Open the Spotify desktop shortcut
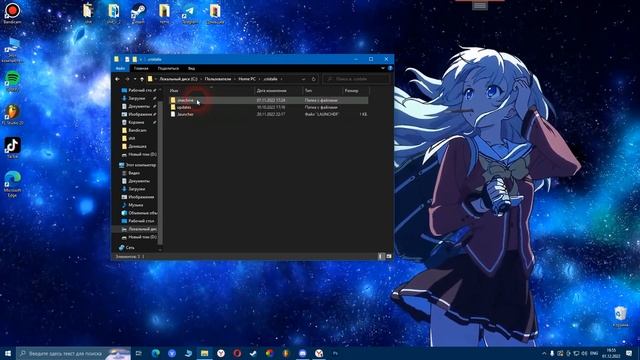Image resolution: width=640 pixels, height=360 pixels. [12, 80]
